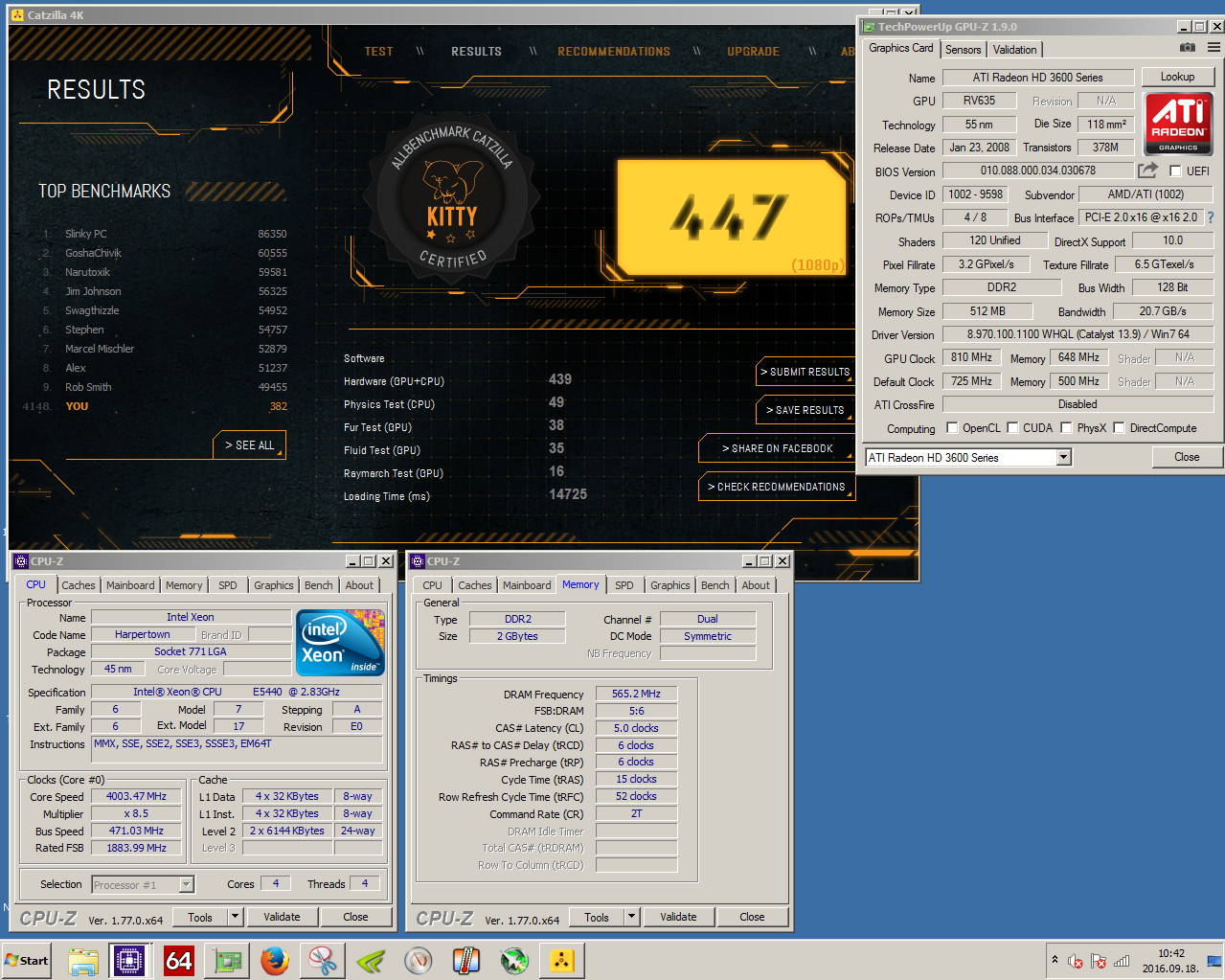This screenshot has width=1225, height=980.
Task: Click the green NVIDIA taskbar icon
Action: (x=371, y=961)
